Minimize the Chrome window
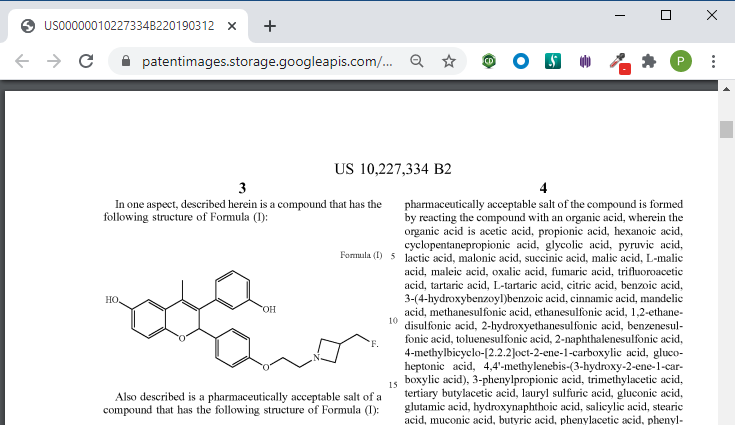The width and height of the screenshot is (735, 425). pos(620,15)
